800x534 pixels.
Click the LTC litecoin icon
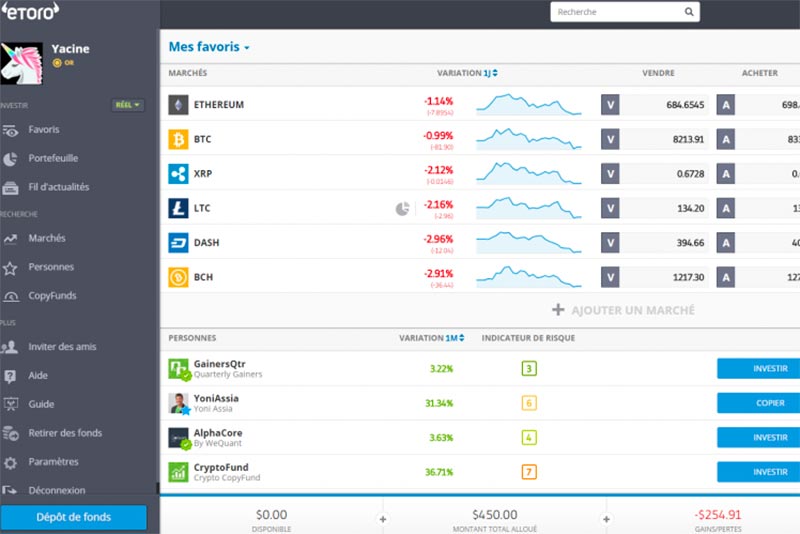[x=178, y=209]
